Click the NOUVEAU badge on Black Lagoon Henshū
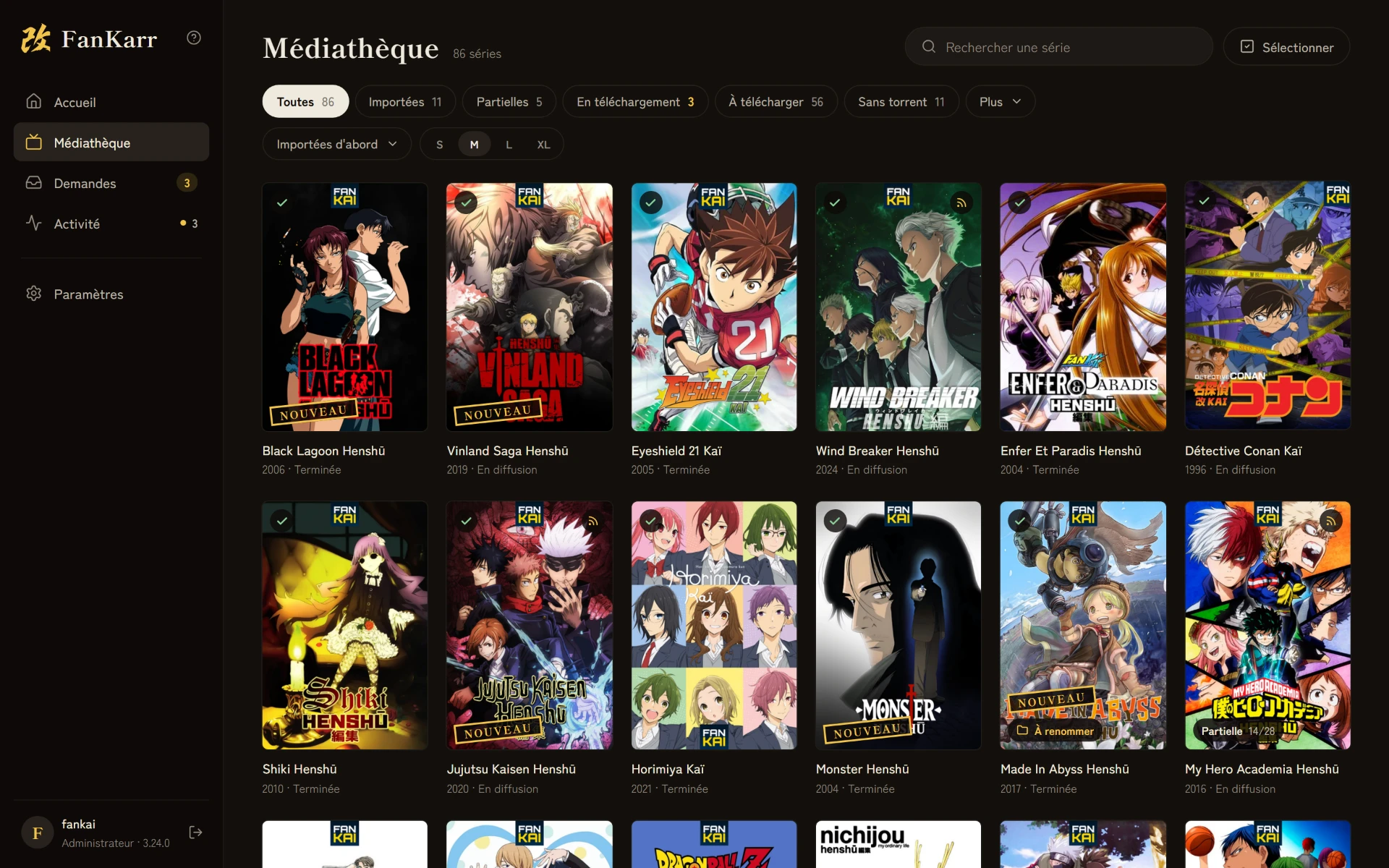 coord(313,412)
